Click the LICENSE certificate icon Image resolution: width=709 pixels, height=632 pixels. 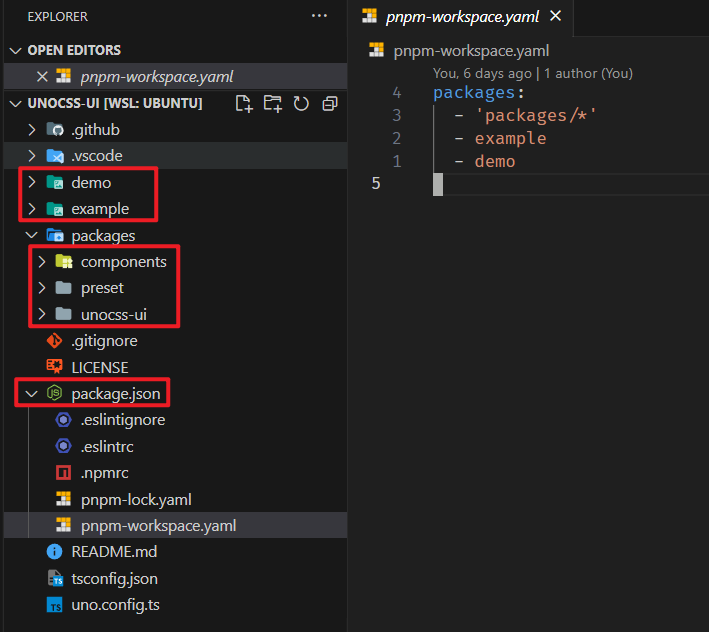(55, 367)
